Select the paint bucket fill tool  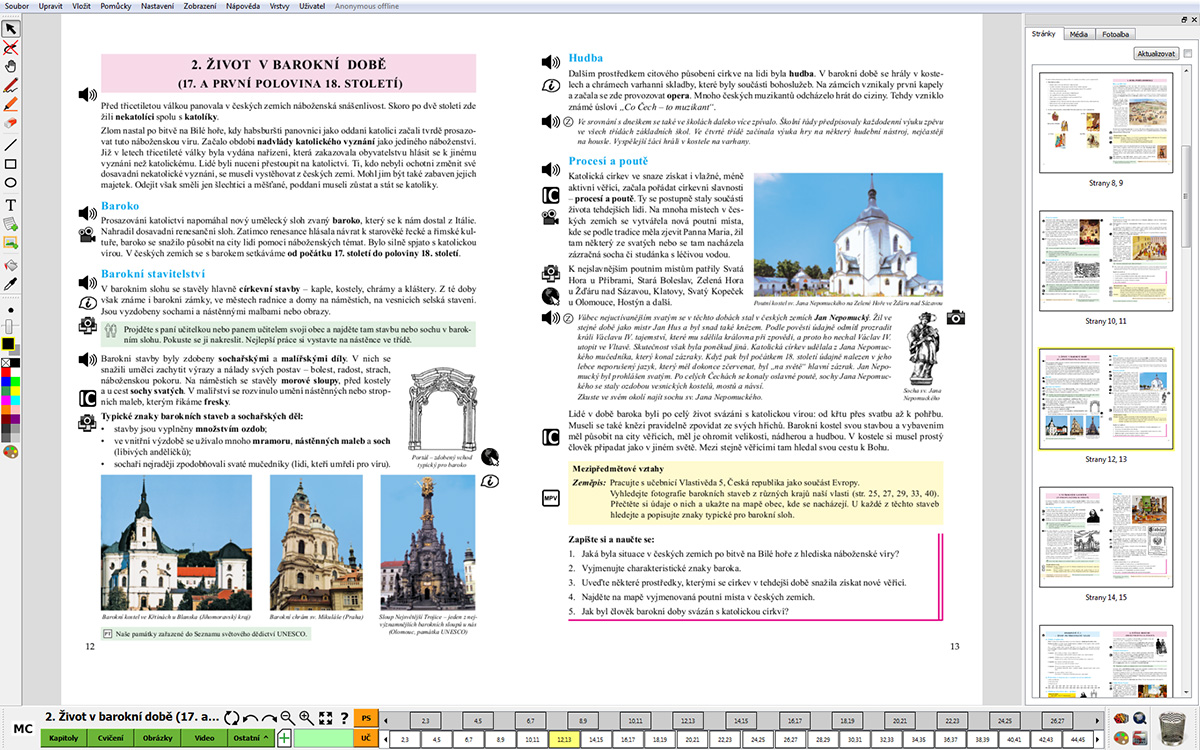tap(11, 265)
